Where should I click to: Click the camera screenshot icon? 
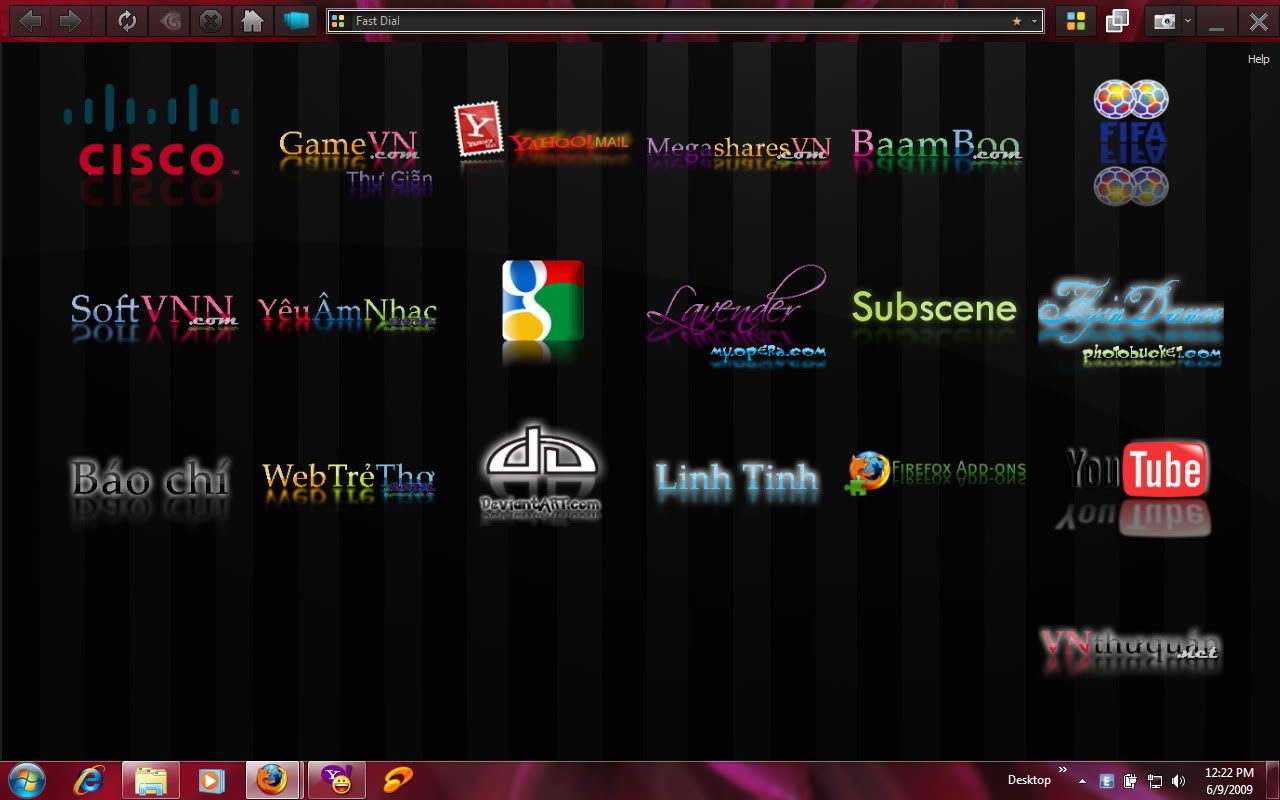(x=1164, y=21)
